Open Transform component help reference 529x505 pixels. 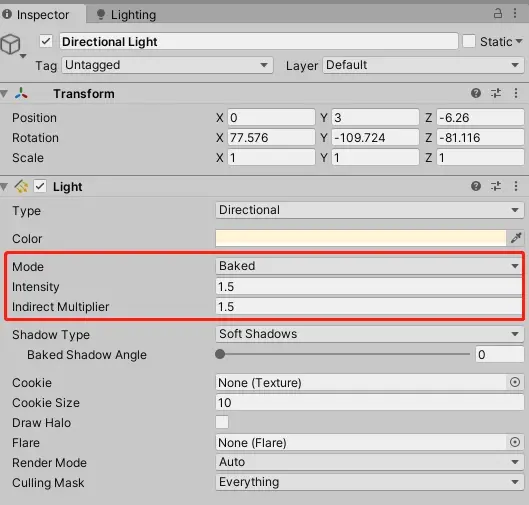[476, 93]
